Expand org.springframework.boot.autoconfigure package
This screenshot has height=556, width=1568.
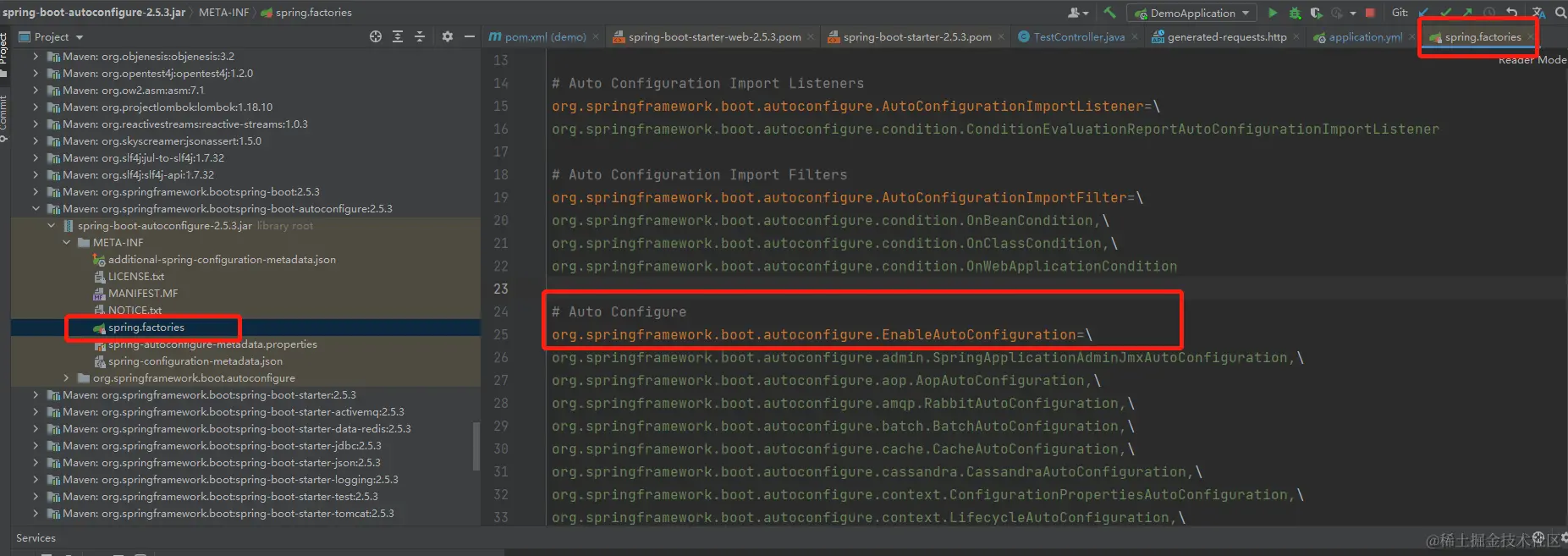[67, 378]
